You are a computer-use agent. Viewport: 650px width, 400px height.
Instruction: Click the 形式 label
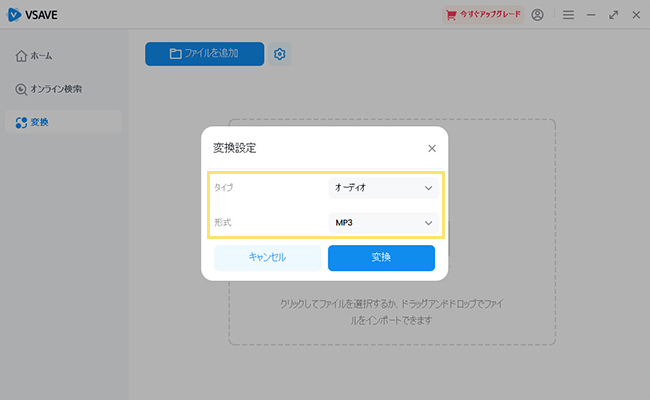pos(223,223)
